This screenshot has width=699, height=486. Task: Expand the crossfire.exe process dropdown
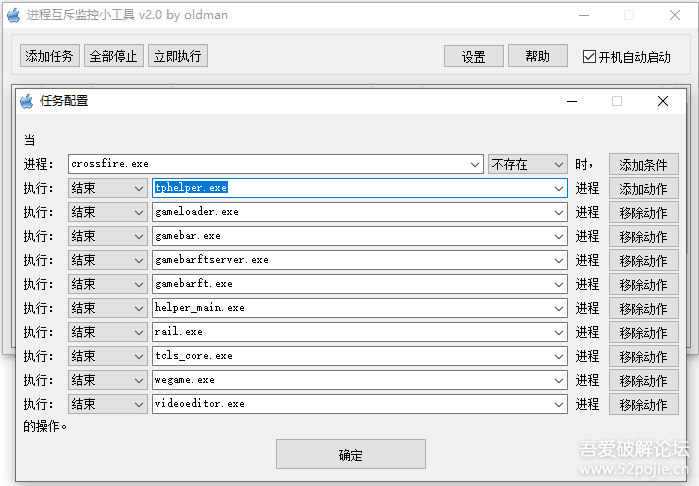(475, 165)
